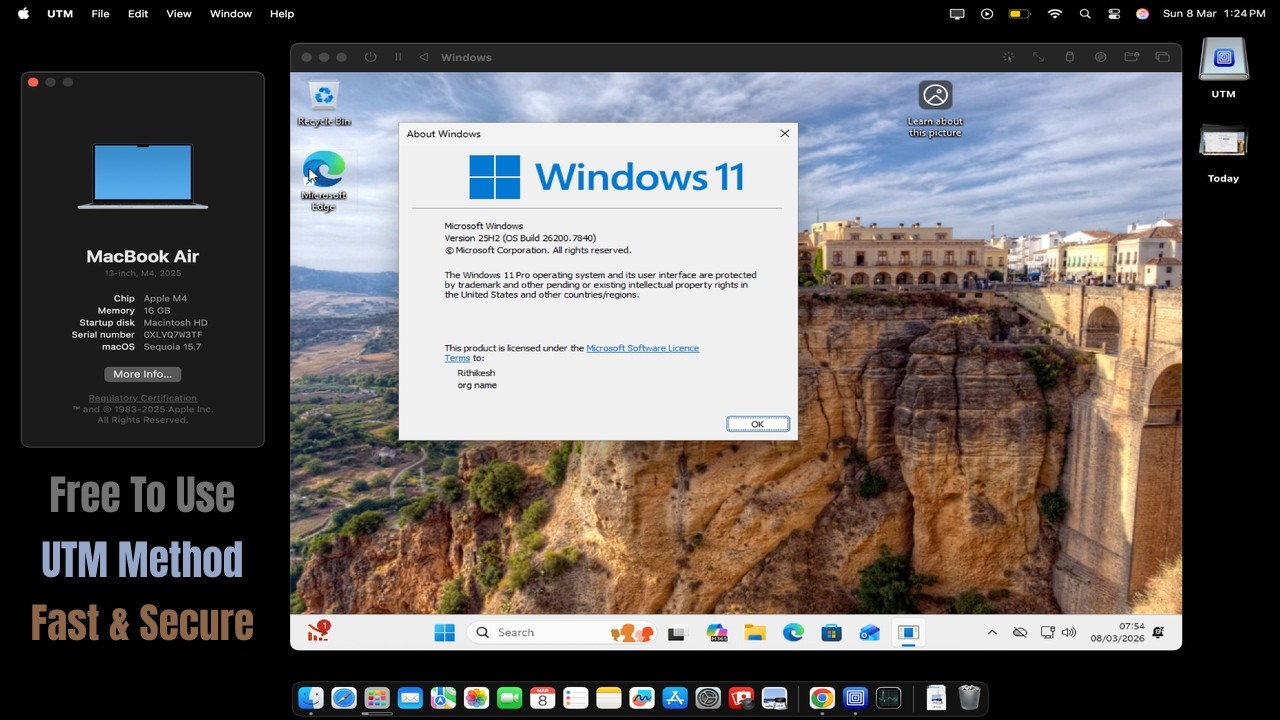Open Outlook from the Windows taskbar

869,632
